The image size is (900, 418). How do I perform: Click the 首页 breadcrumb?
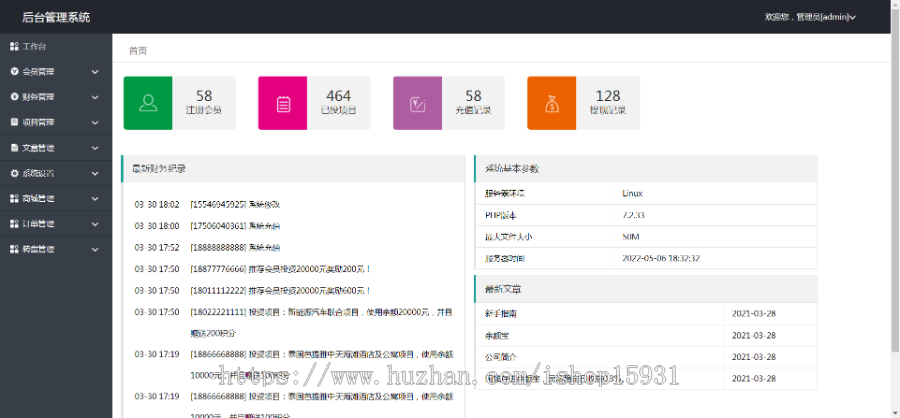coord(138,51)
